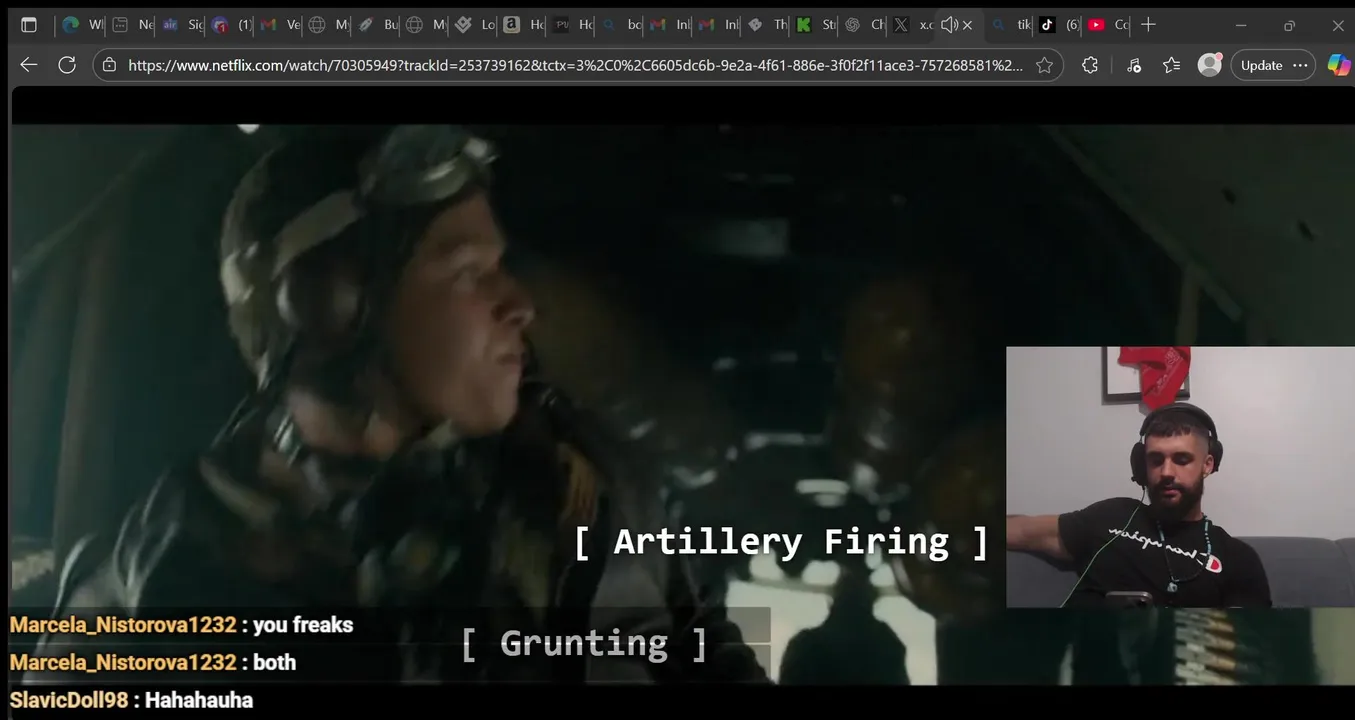The height and width of the screenshot is (720, 1355).
Task: Click the chat message 'both'
Action: (x=274, y=662)
